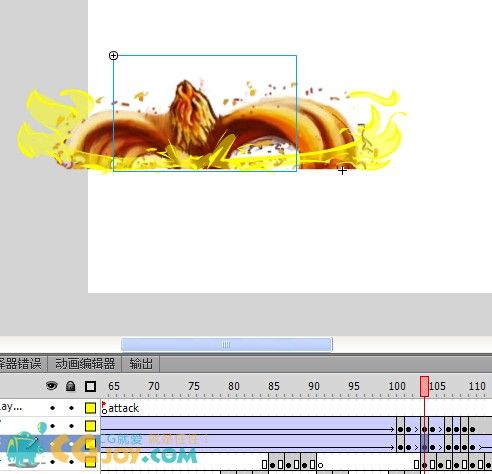Screen dimensions: 492x474
Task: Click frame 85 on the timeline ruler
Action: point(274,386)
